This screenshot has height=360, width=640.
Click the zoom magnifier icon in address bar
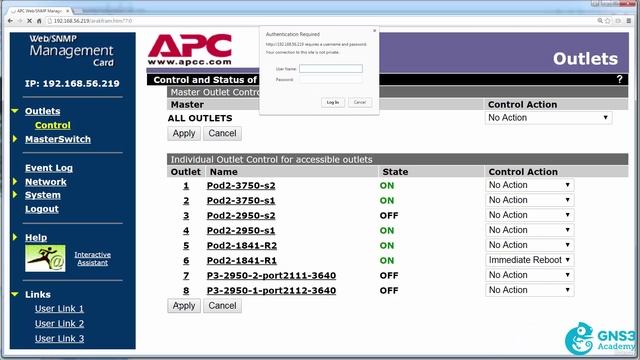[x=600, y=21]
